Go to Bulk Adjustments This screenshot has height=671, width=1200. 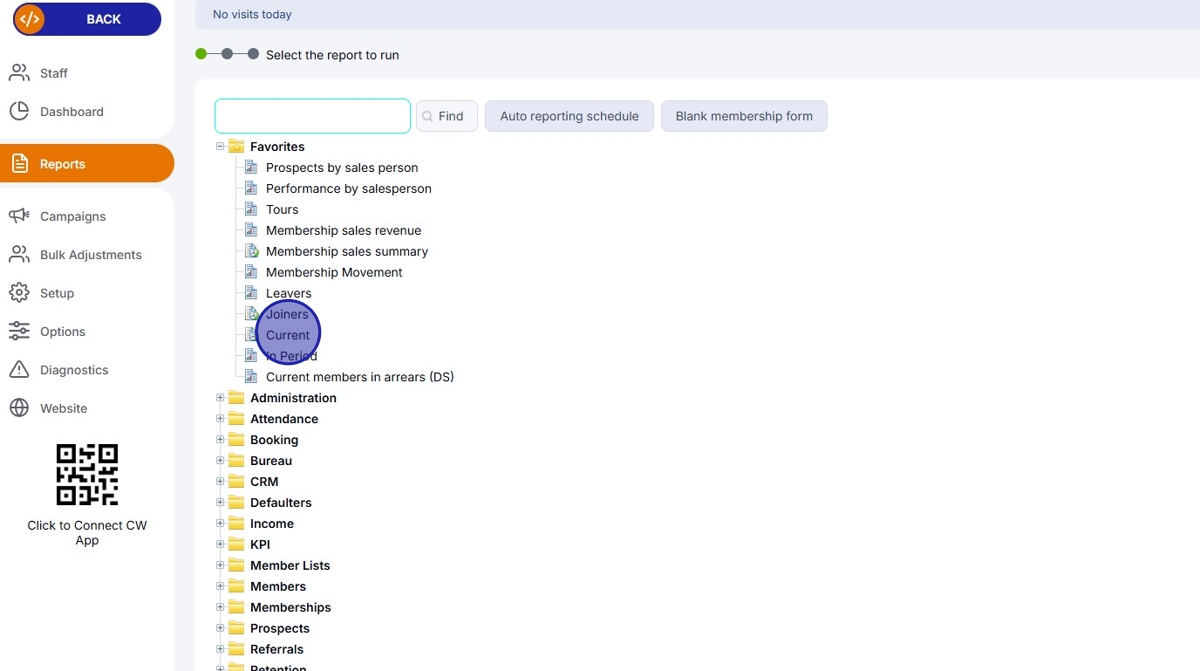pos(90,255)
